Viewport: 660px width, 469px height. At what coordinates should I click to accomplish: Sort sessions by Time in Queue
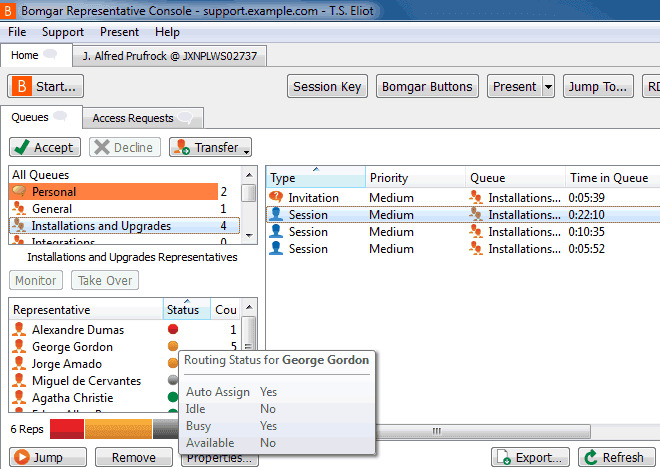point(612,177)
